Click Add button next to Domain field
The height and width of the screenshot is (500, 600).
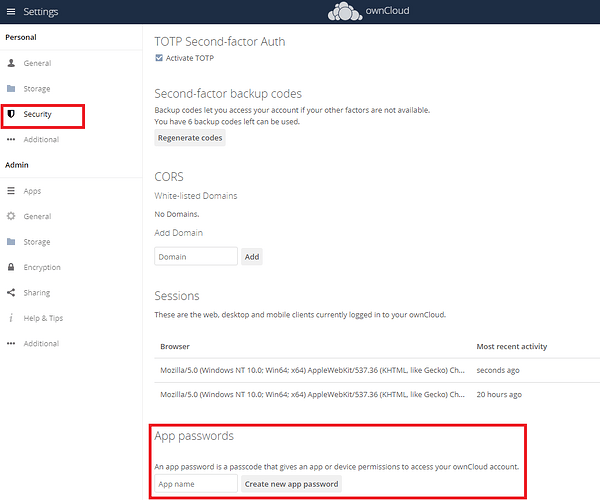[x=252, y=257]
